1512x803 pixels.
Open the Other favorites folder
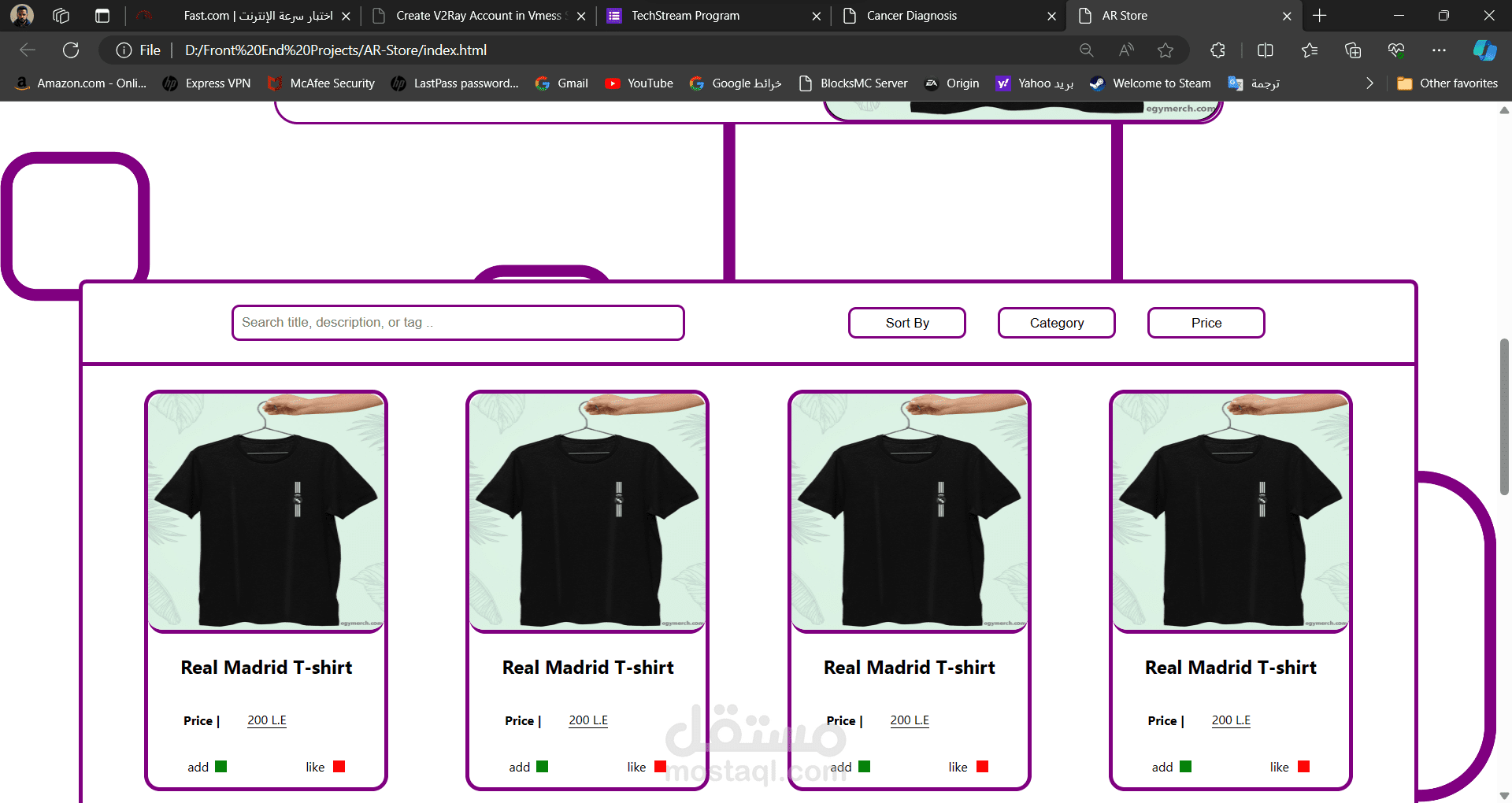point(1447,83)
